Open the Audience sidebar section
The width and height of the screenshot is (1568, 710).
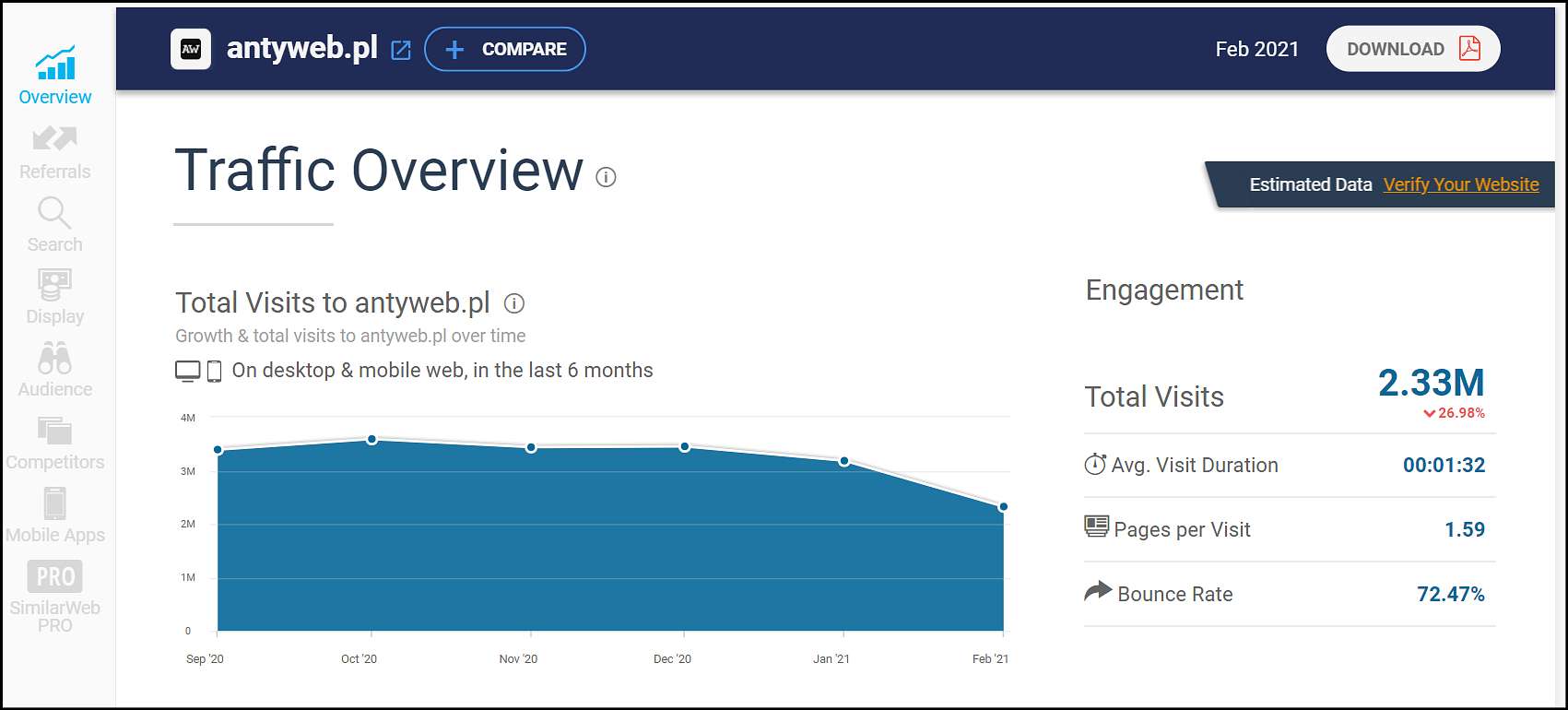(x=54, y=371)
